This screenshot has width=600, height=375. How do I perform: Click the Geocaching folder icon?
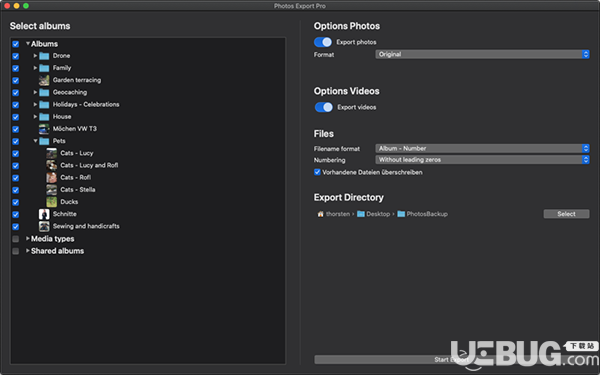pyautogui.click(x=44, y=93)
